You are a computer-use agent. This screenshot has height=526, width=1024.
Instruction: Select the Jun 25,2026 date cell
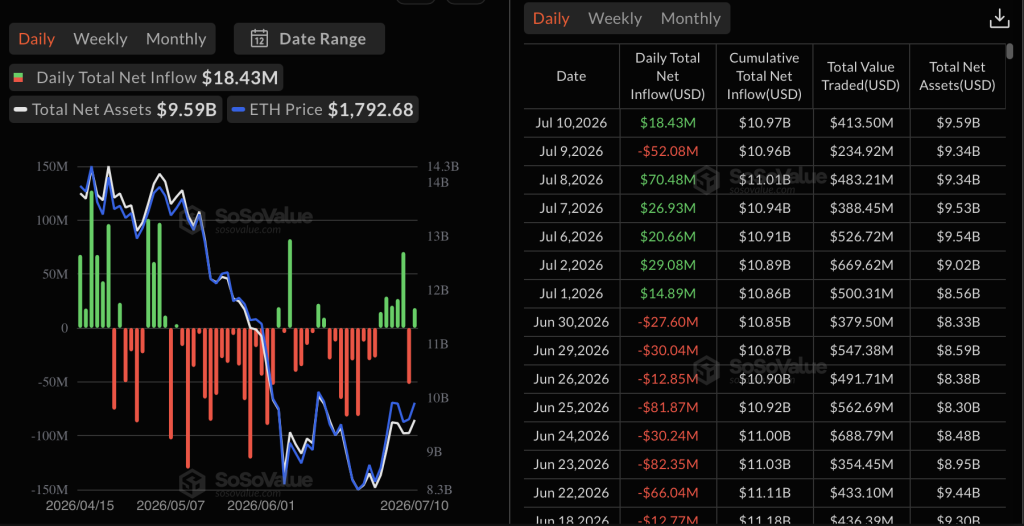pos(571,407)
